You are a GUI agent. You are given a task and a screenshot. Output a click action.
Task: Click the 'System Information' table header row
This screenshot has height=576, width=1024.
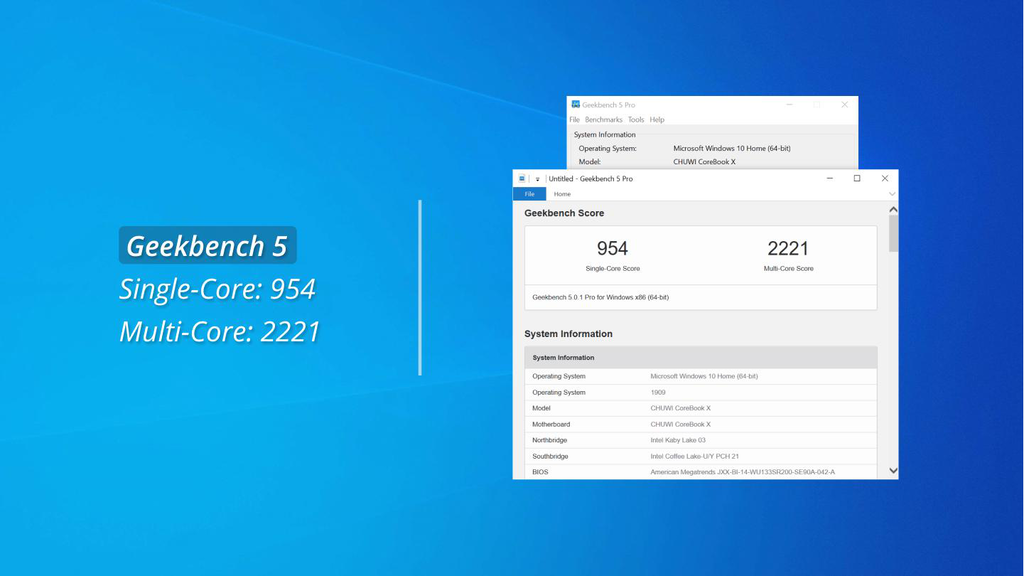(701, 357)
